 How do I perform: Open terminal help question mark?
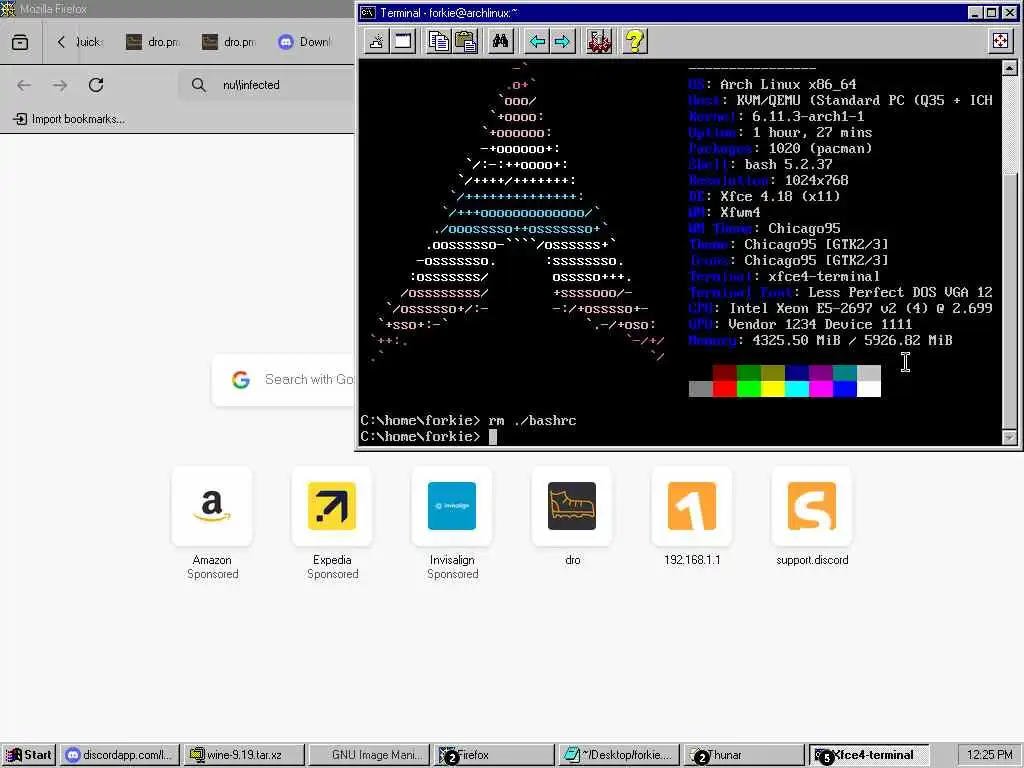[x=635, y=42]
